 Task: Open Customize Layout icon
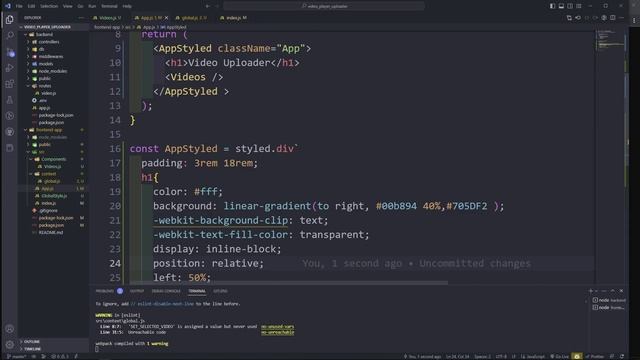[579, 6]
